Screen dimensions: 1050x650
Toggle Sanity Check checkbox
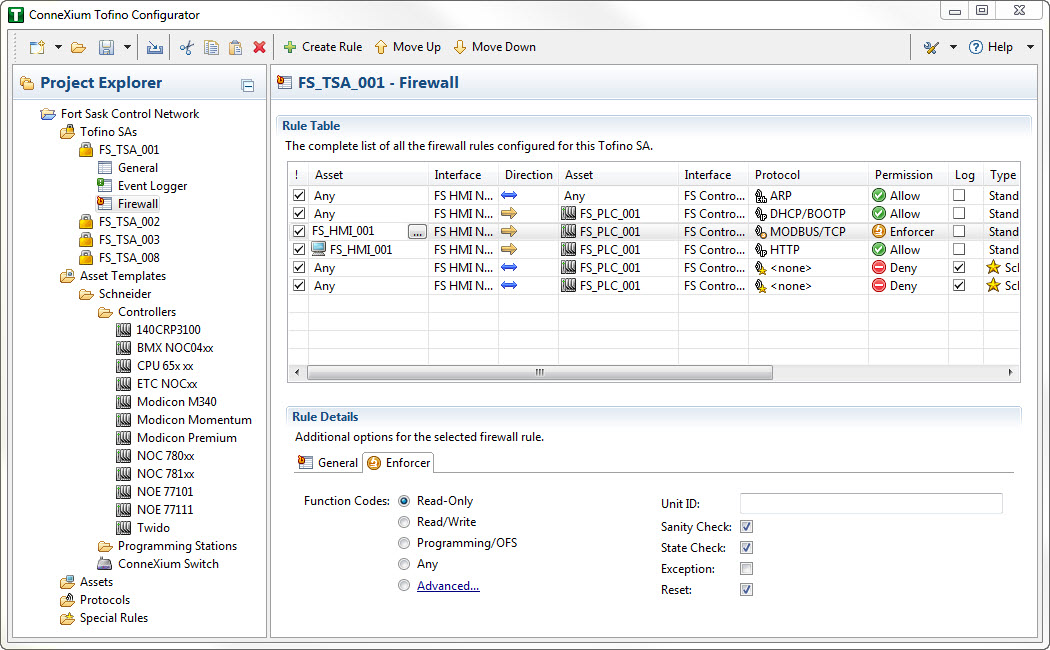(746, 527)
